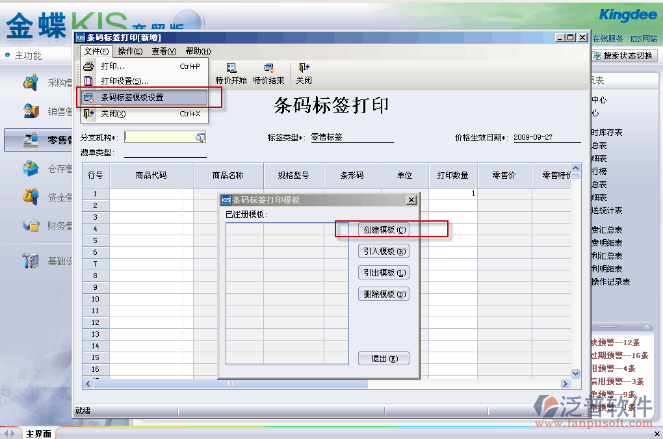The height and width of the screenshot is (439, 663).
Task: Click the 条码标签模板设置 menu icon
Action: pyautogui.click(x=89, y=98)
